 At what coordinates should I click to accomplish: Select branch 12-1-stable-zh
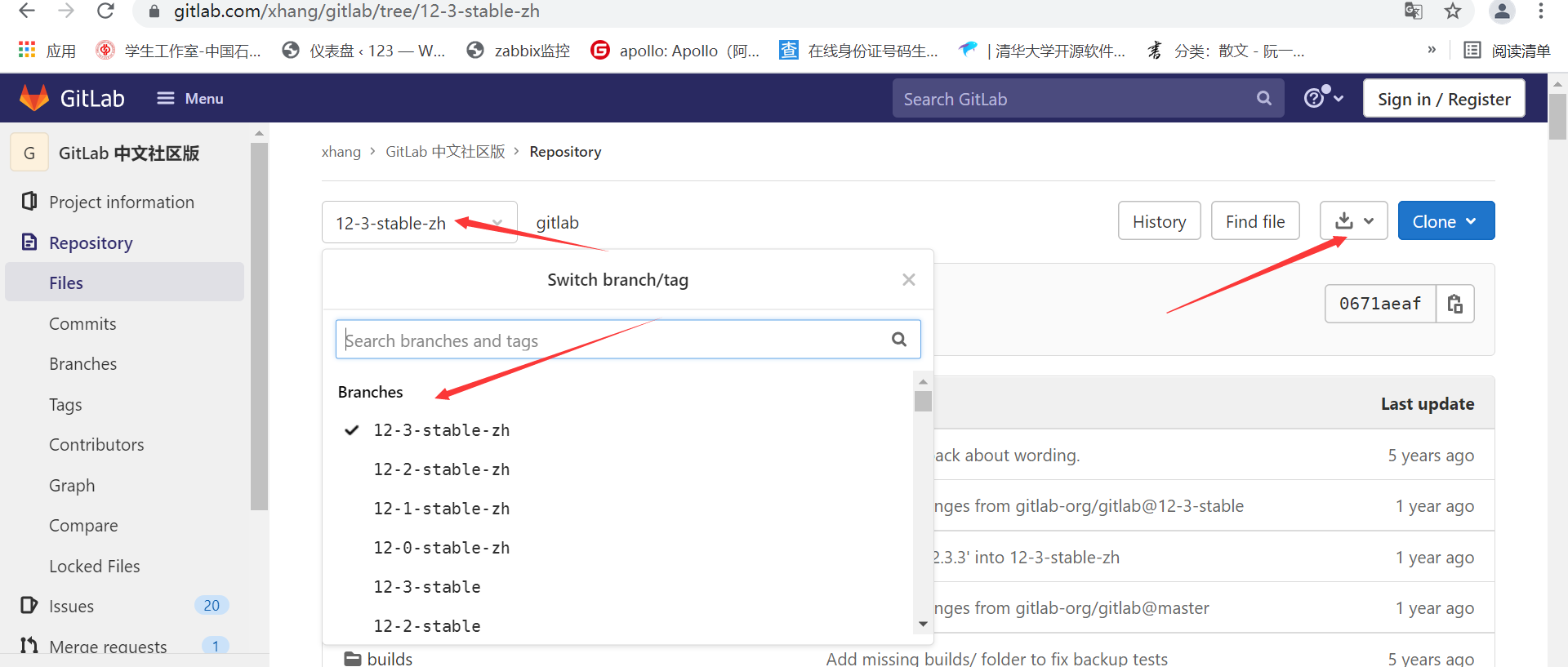[442, 509]
